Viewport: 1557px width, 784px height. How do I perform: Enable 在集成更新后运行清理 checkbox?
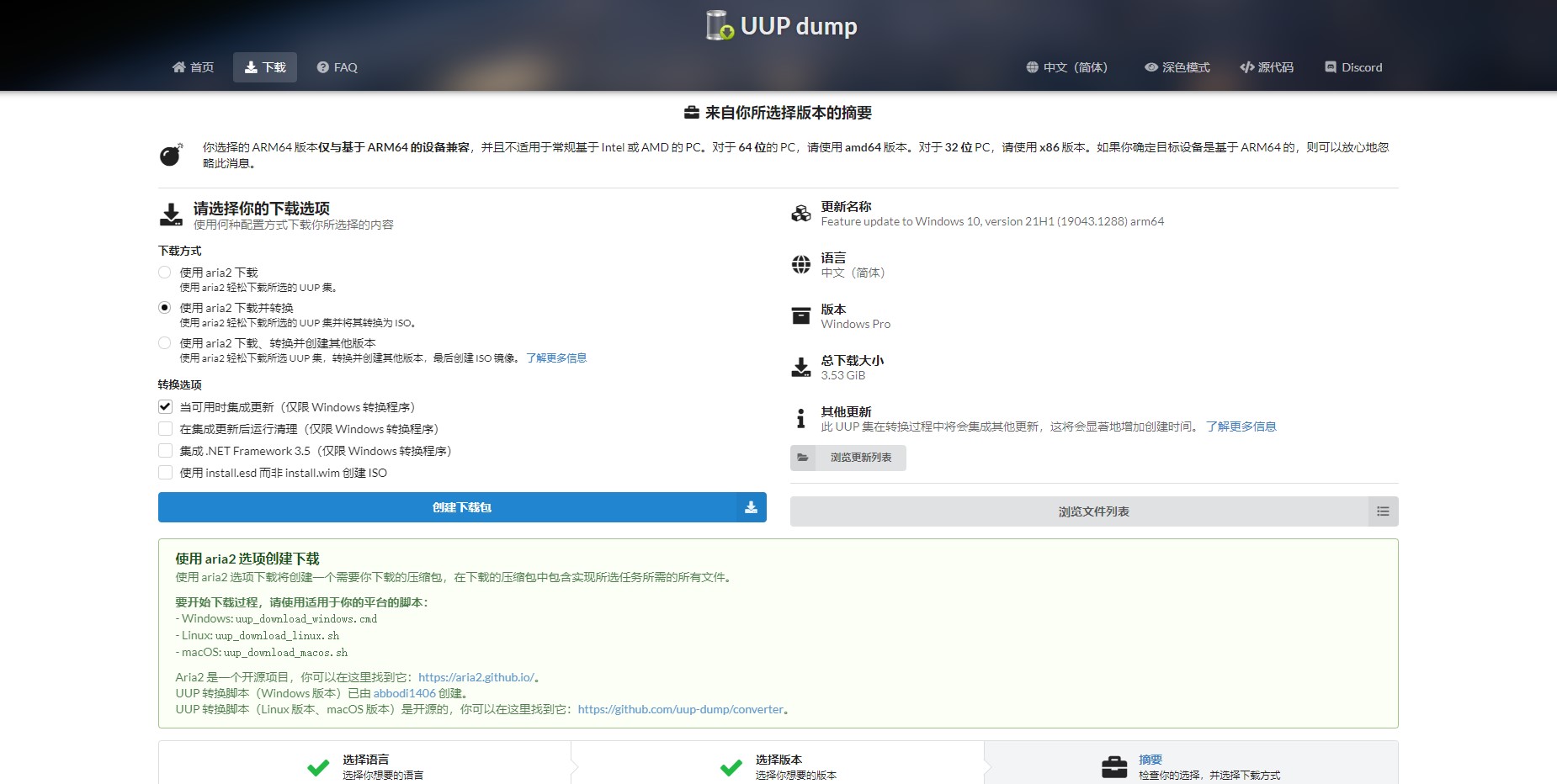coord(166,429)
